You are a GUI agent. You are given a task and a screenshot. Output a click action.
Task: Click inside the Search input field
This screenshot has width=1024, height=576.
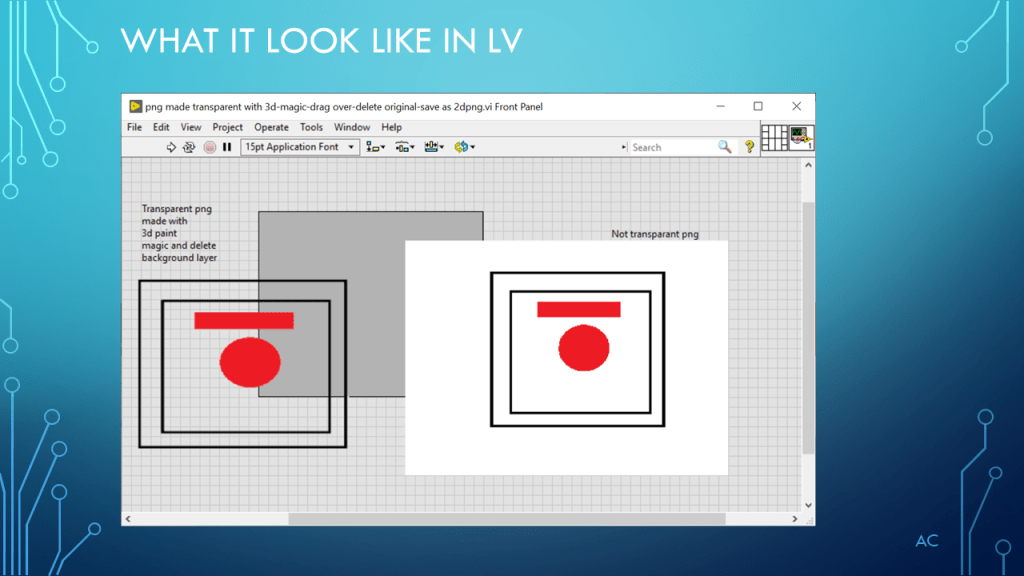(x=672, y=147)
